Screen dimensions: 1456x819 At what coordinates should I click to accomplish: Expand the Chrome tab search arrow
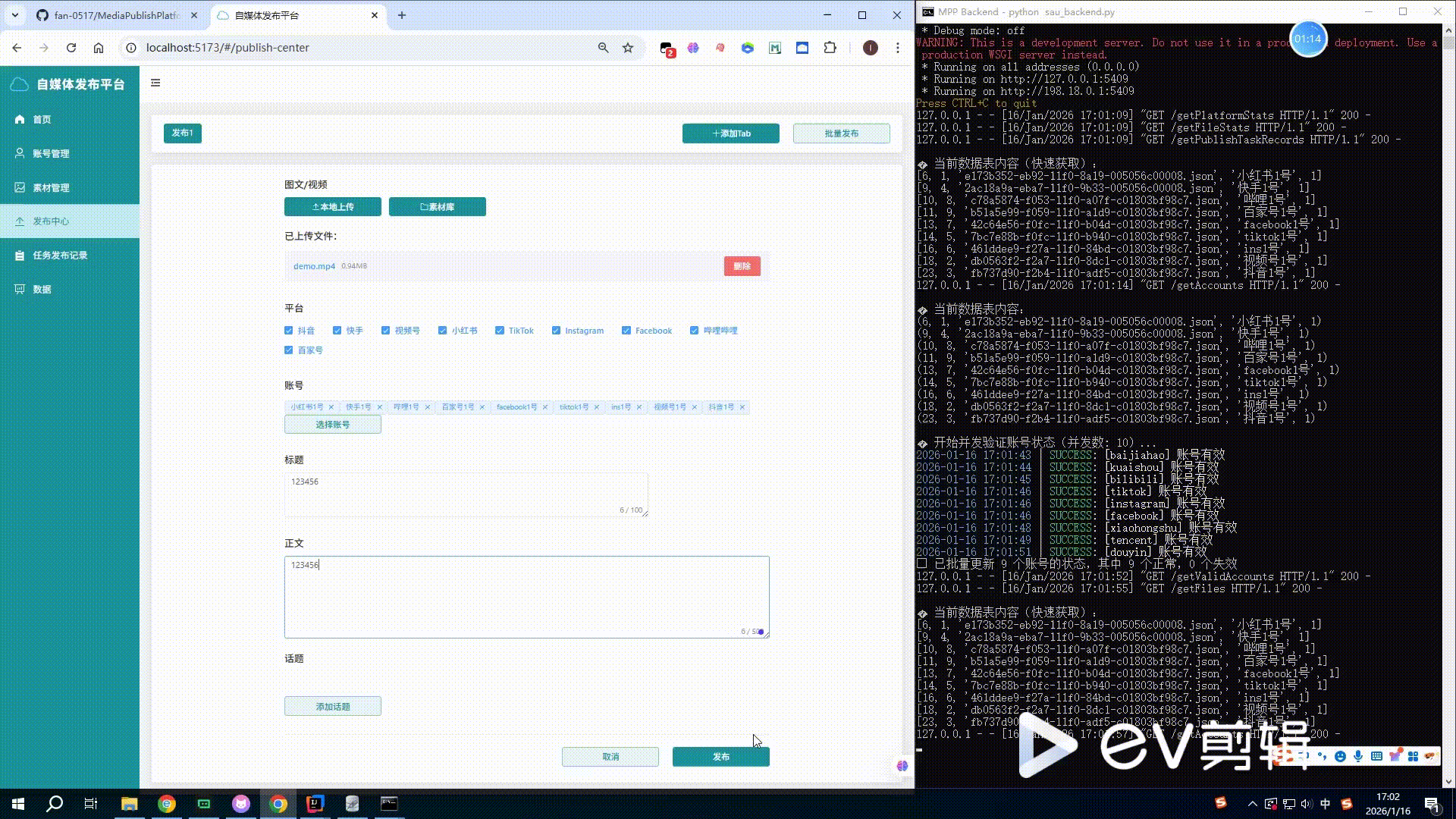click(x=14, y=15)
